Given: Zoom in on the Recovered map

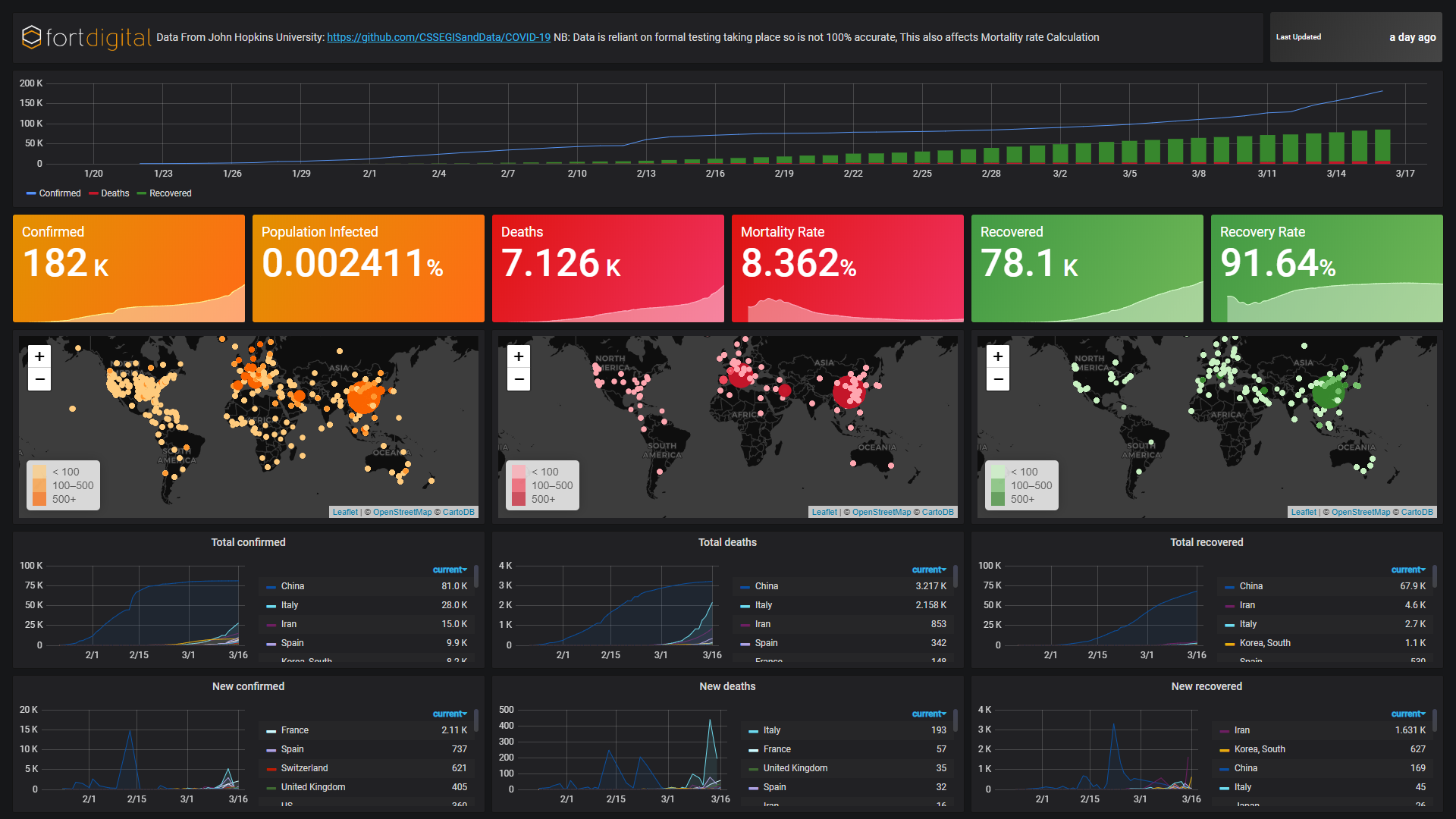Looking at the screenshot, I should point(998,356).
